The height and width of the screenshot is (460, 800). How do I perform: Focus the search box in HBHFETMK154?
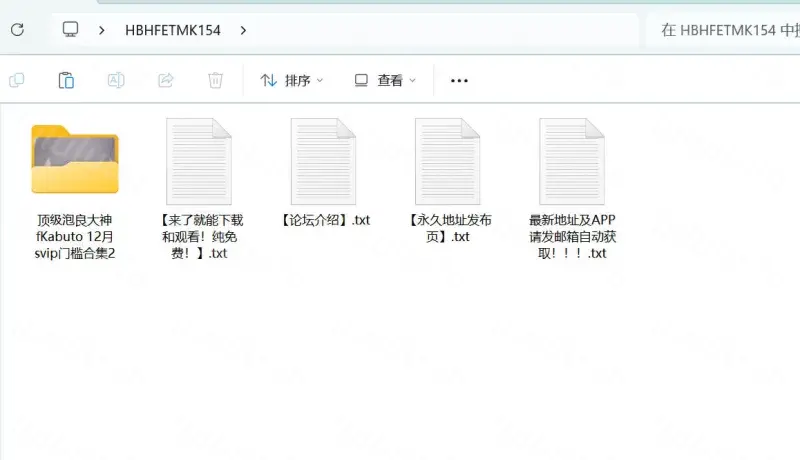(723, 31)
